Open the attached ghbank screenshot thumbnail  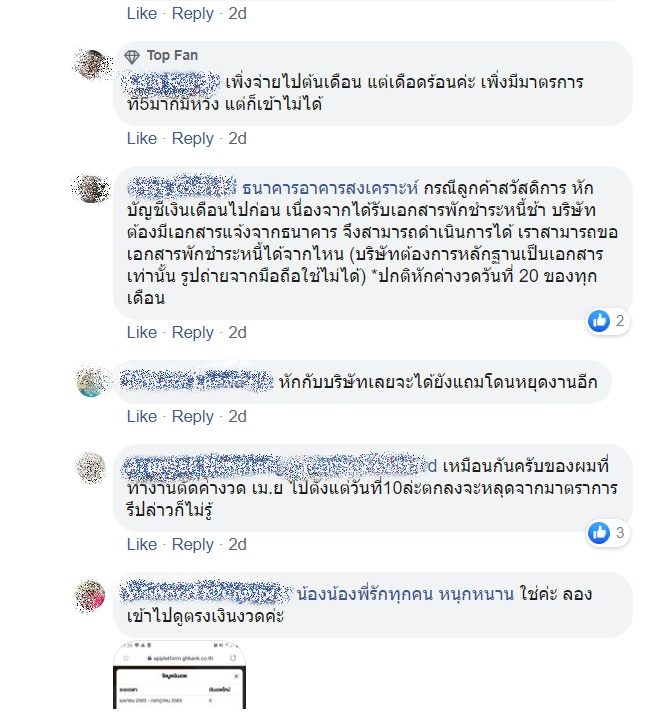180,675
